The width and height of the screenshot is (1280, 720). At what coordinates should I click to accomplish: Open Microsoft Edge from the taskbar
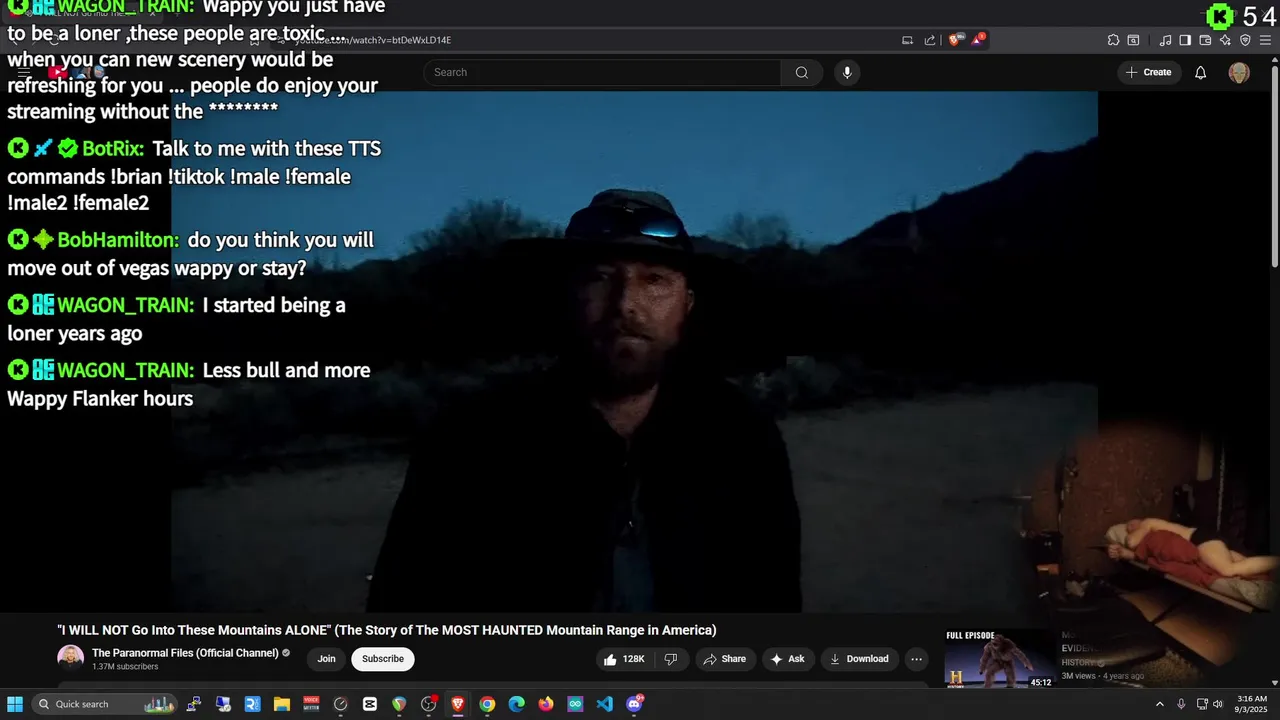pyautogui.click(x=516, y=704)
